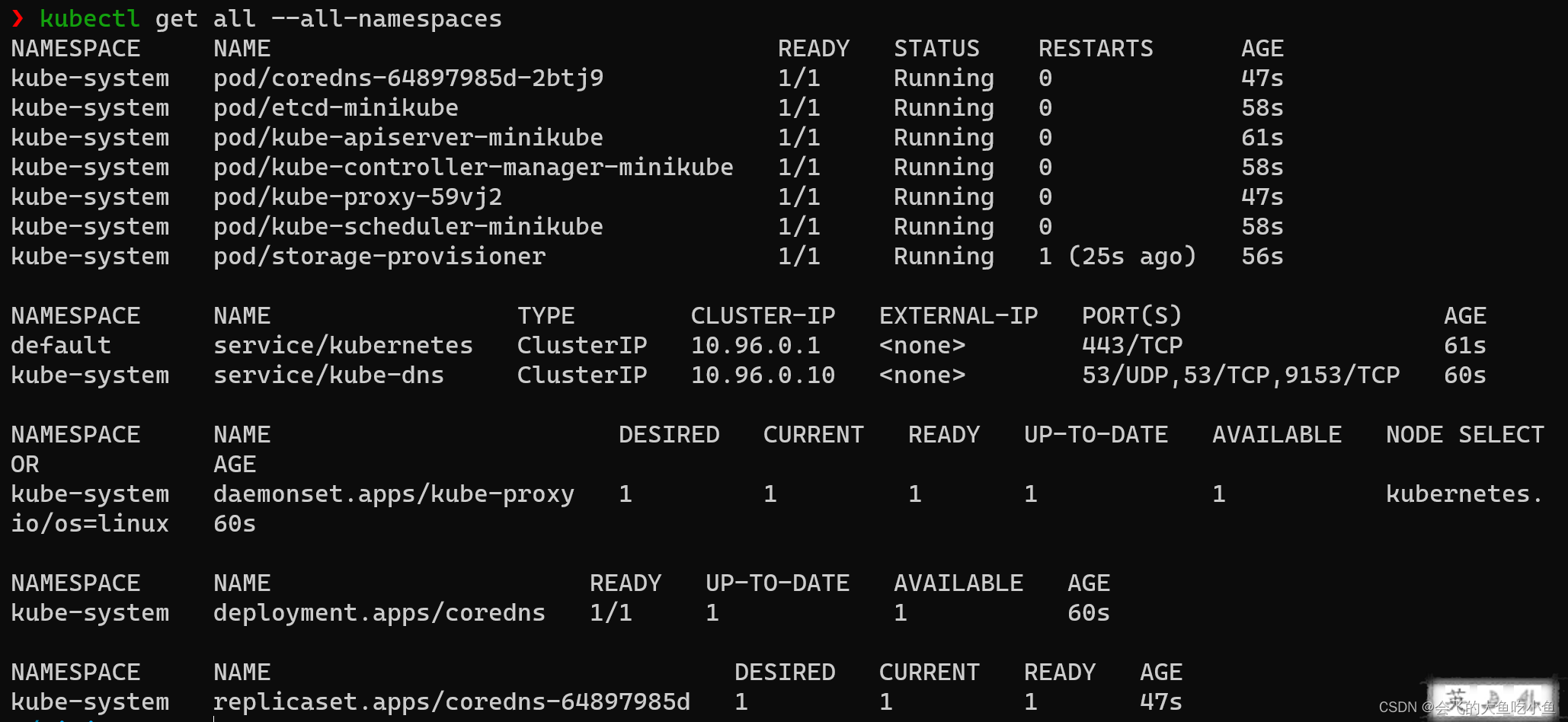This screenshot has height=722, width=1568.
Task: Click the 53/UDP,53/TCP,9153/TCP ports text
Action: (1241, 375)
